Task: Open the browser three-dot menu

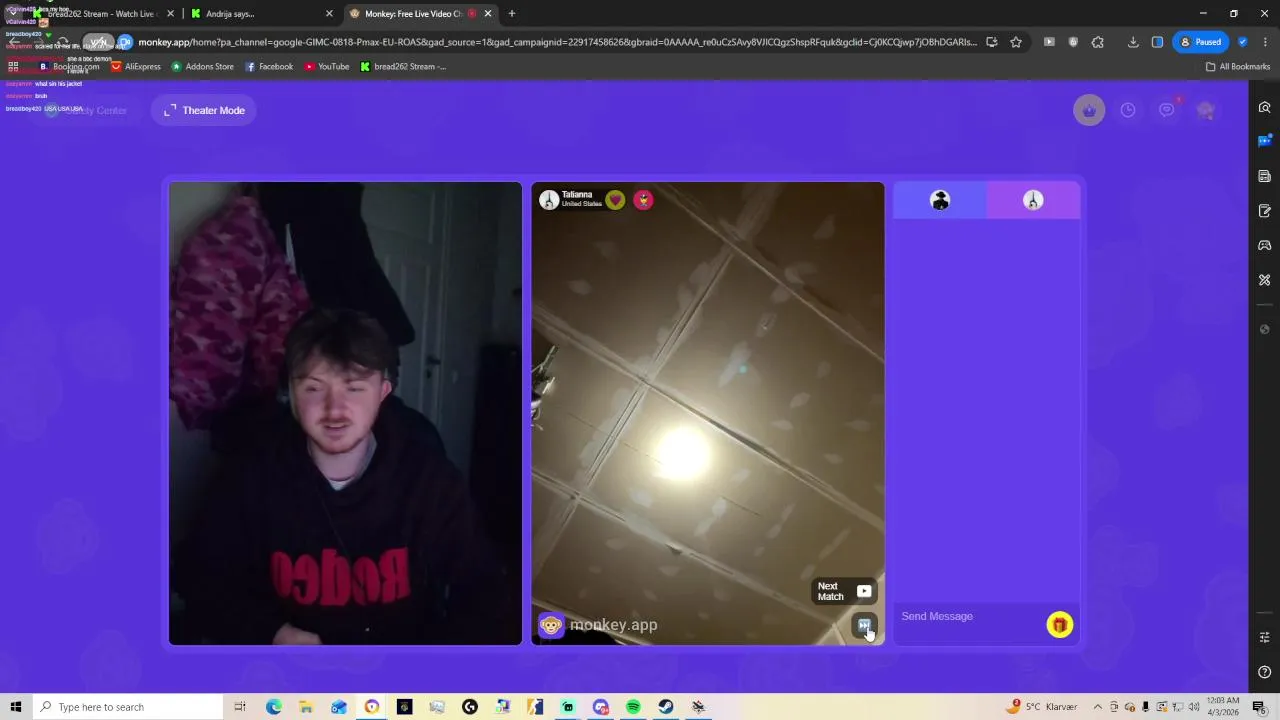Action: 1266,42
